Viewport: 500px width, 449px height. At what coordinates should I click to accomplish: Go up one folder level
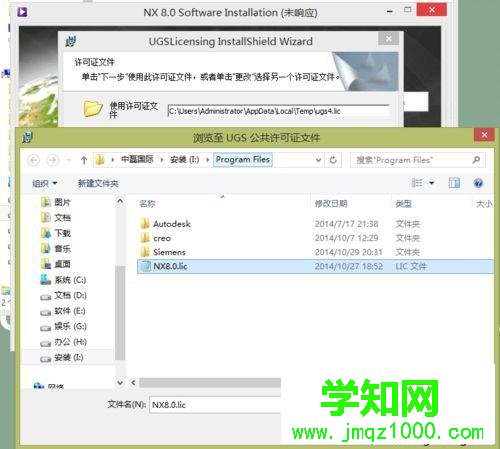click(x=84, y=160)
